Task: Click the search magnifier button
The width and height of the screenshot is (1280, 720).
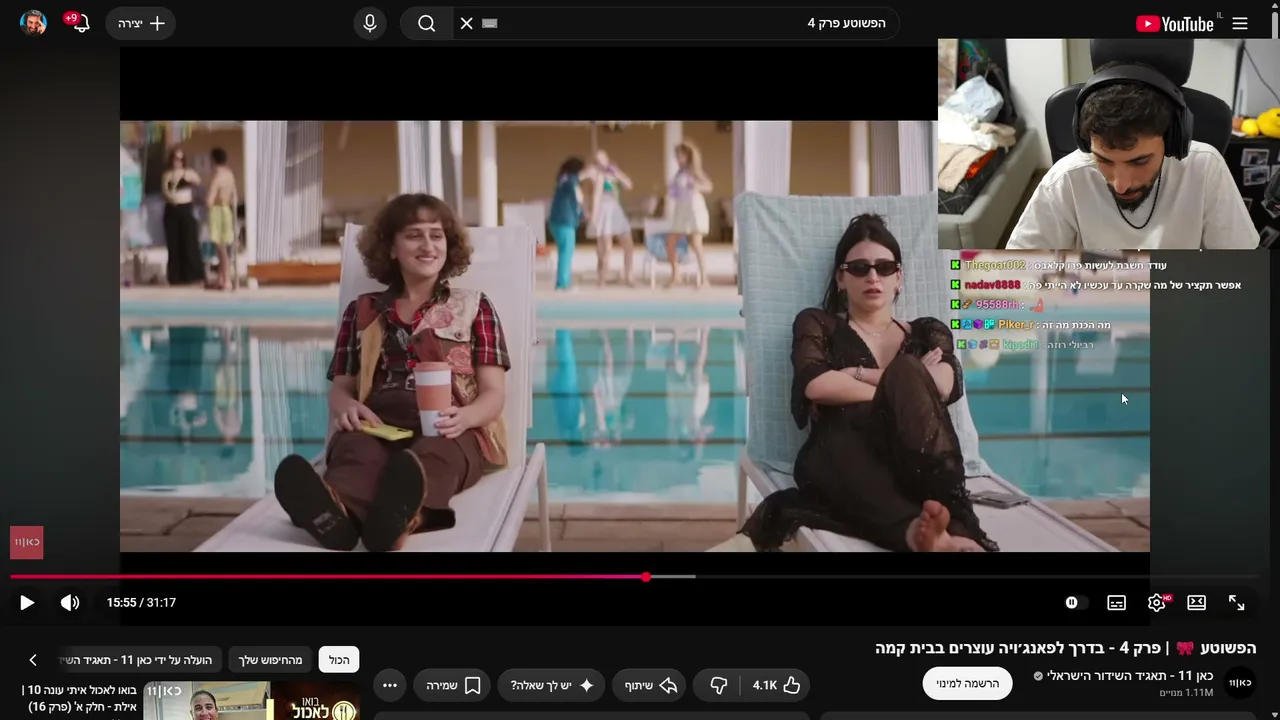Action: pyautogui.click(x=427, y=23)
